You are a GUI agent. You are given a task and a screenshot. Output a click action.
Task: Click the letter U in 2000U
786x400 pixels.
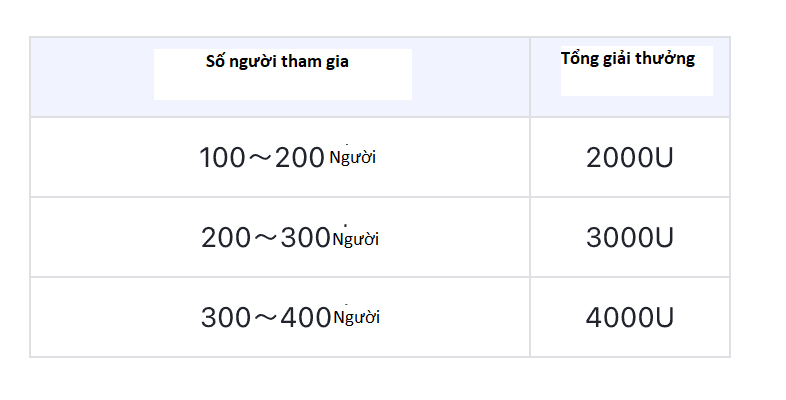tap(664, 157)
